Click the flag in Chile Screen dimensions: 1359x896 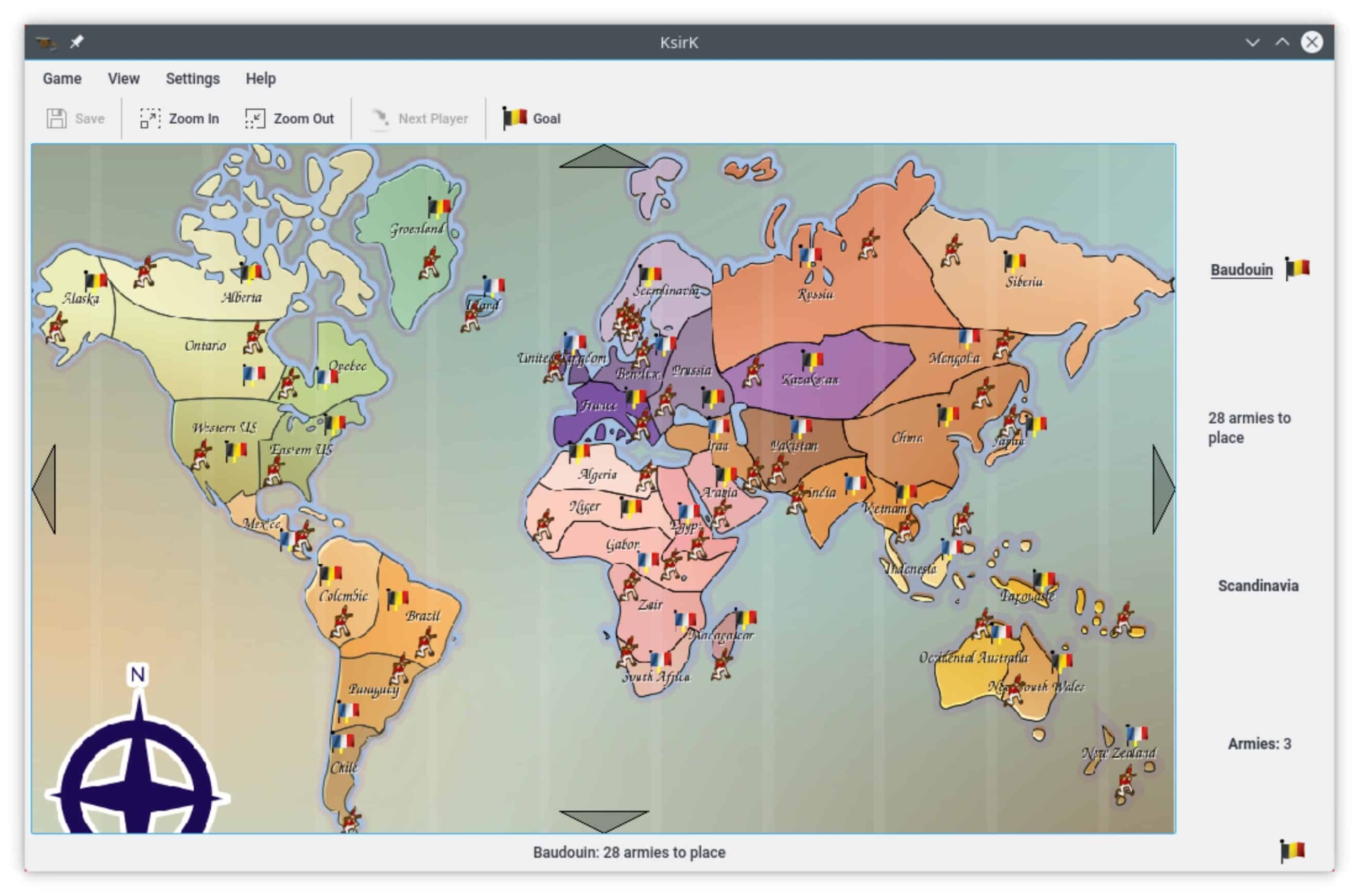point(342,742)
